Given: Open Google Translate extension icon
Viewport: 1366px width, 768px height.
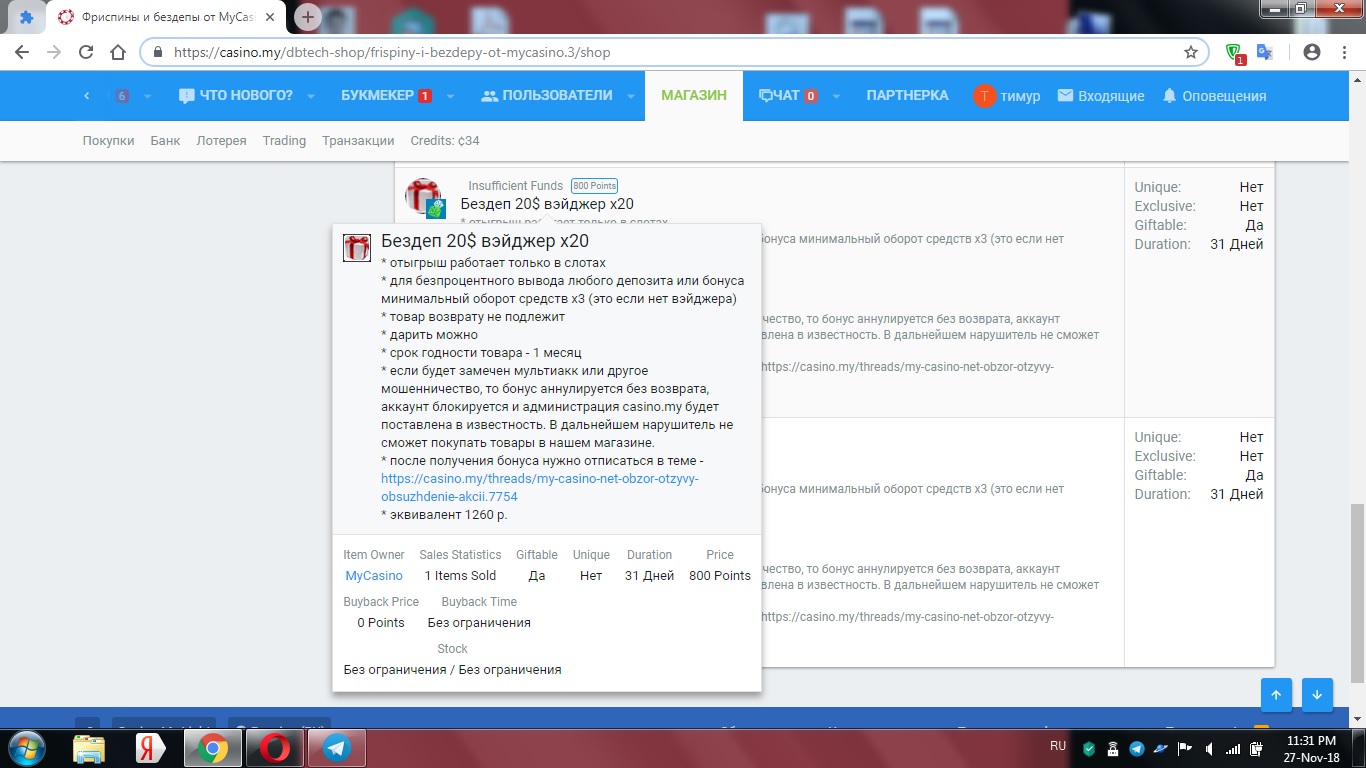Looking at the screenshot, I should tap(1265, 52).
